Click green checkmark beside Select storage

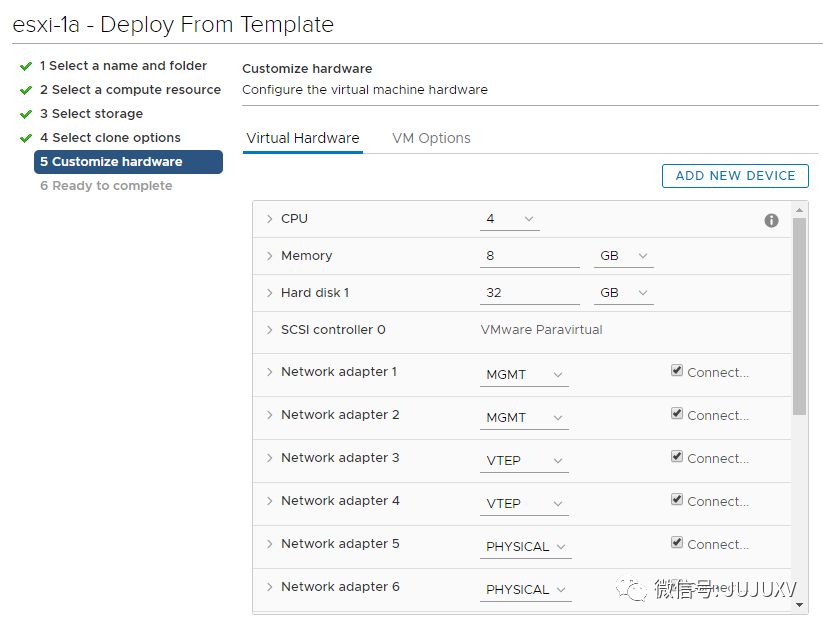[26, 114]
